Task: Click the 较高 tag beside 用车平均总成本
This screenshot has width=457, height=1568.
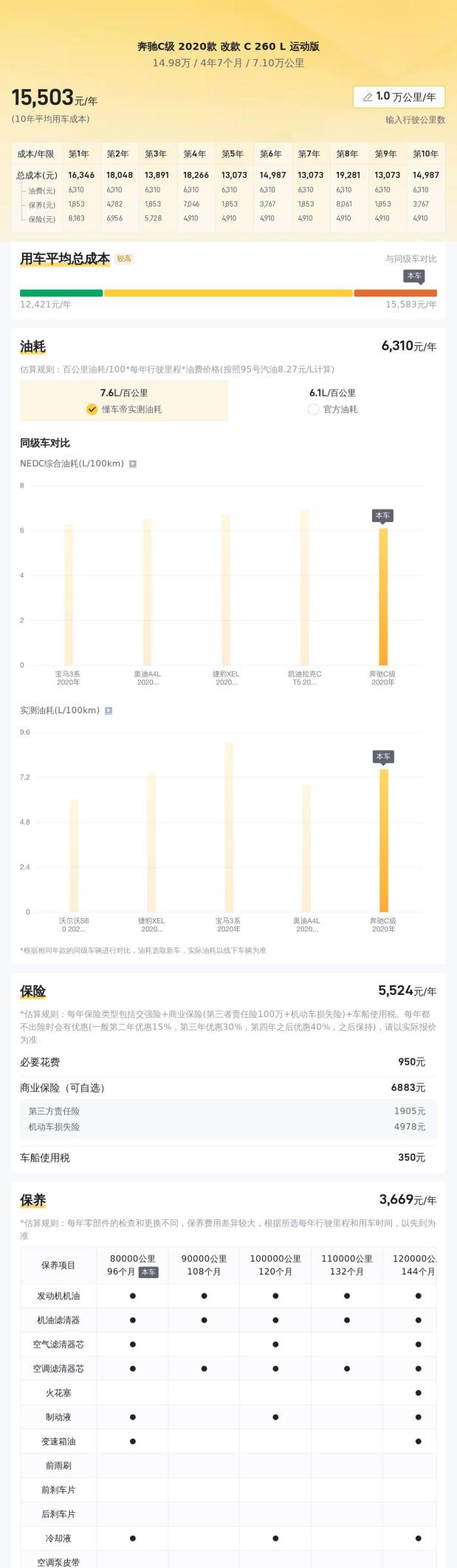Action: click(124, 259)
